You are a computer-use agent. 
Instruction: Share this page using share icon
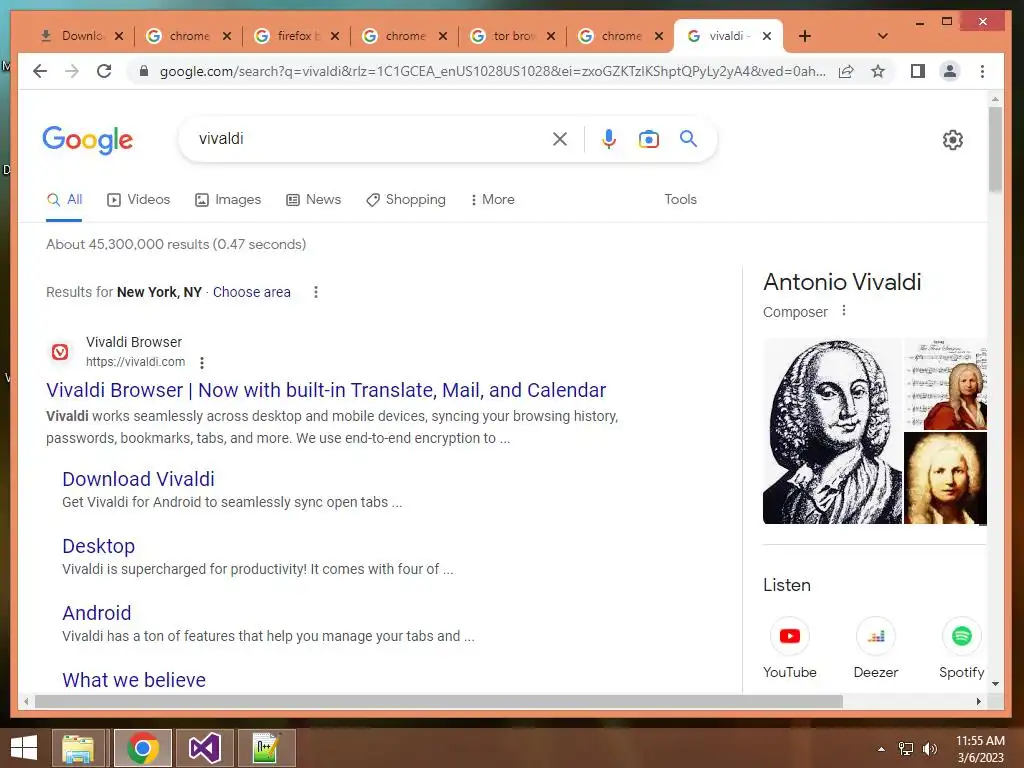846,71
